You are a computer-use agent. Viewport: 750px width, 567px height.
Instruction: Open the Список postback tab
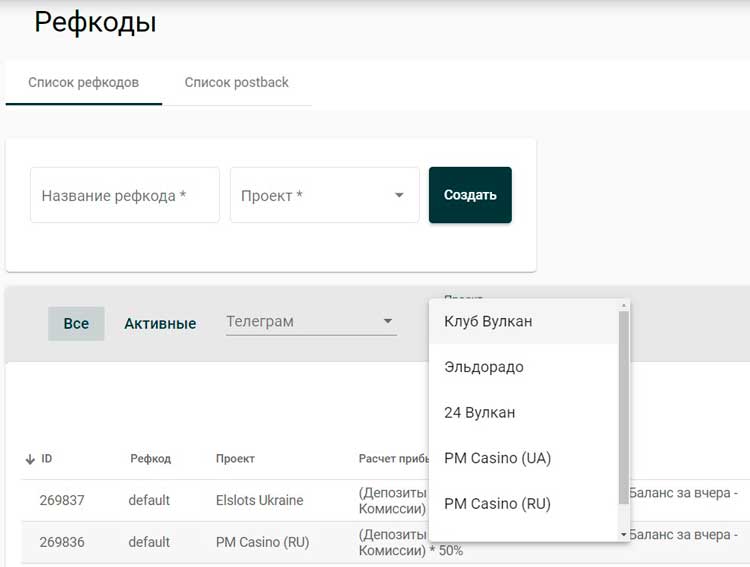click(237, 82)
